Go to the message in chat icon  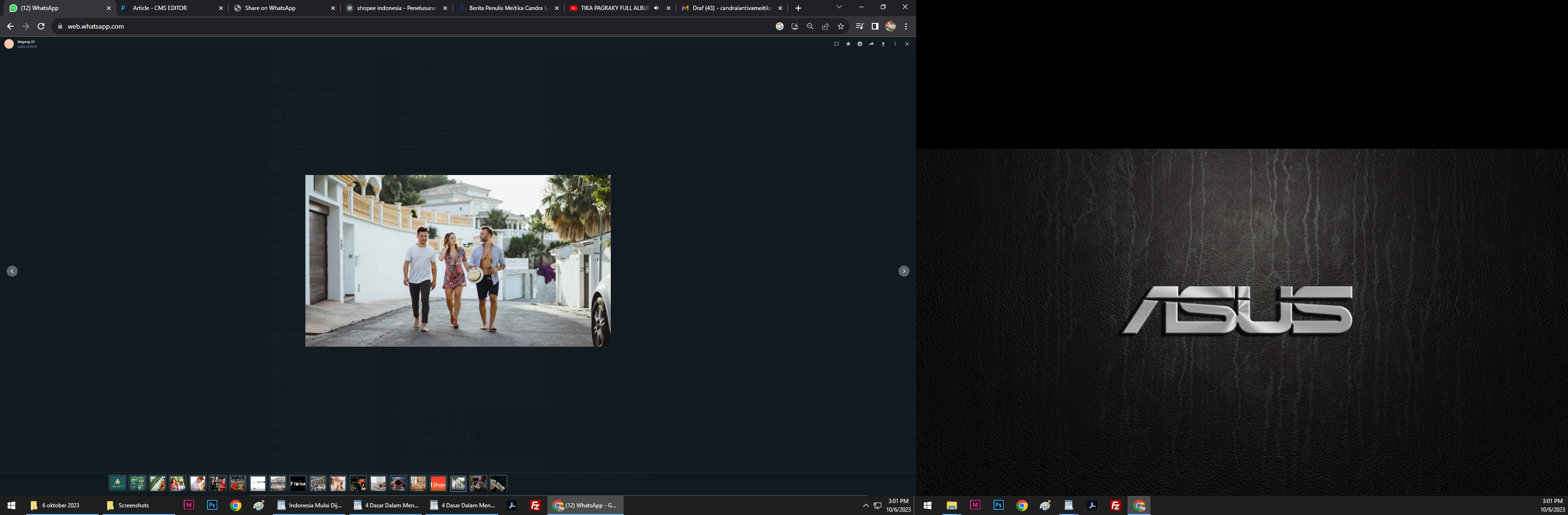tap(836, 44)
